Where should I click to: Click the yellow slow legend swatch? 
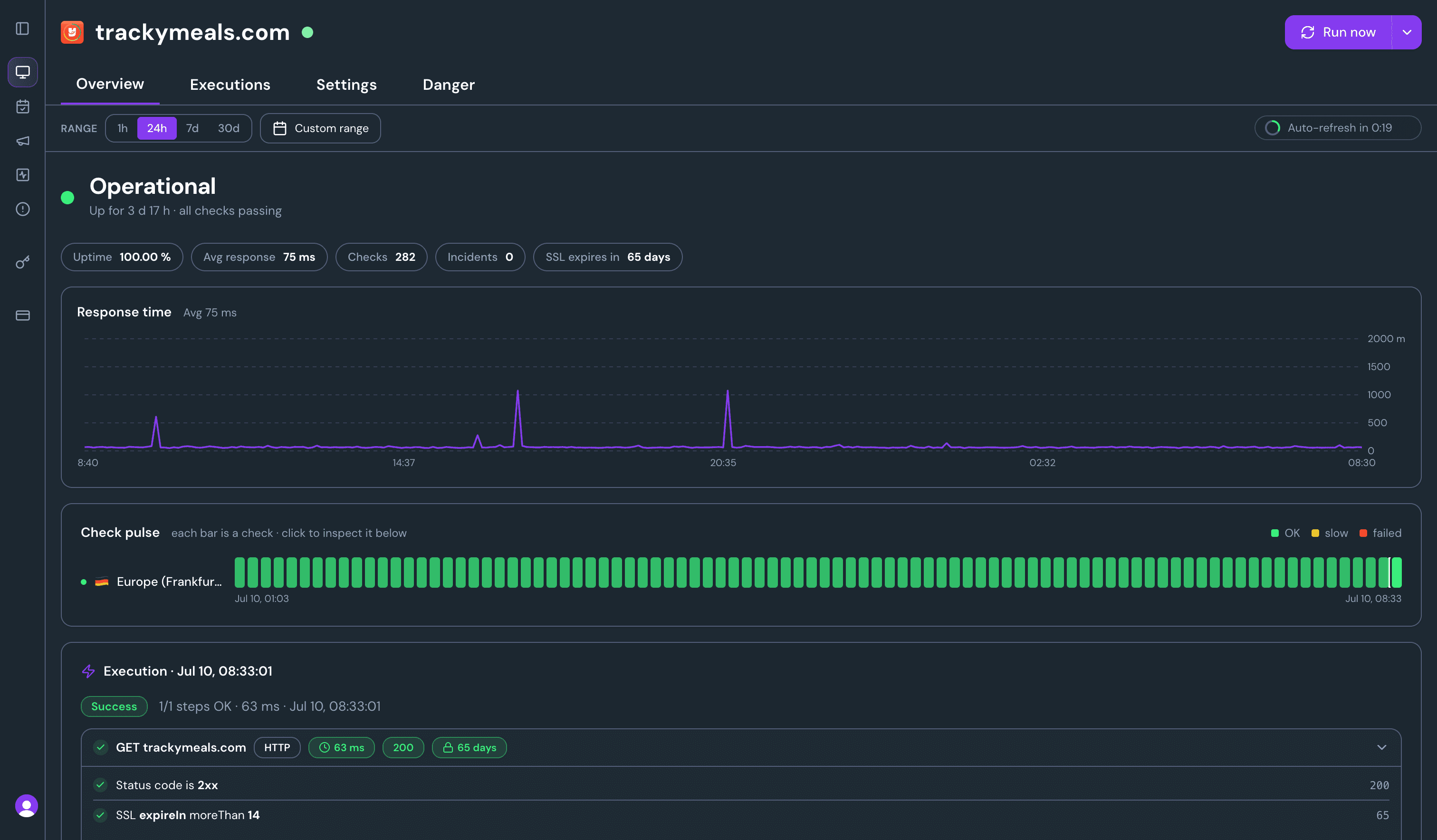(x=1315, y=533)
